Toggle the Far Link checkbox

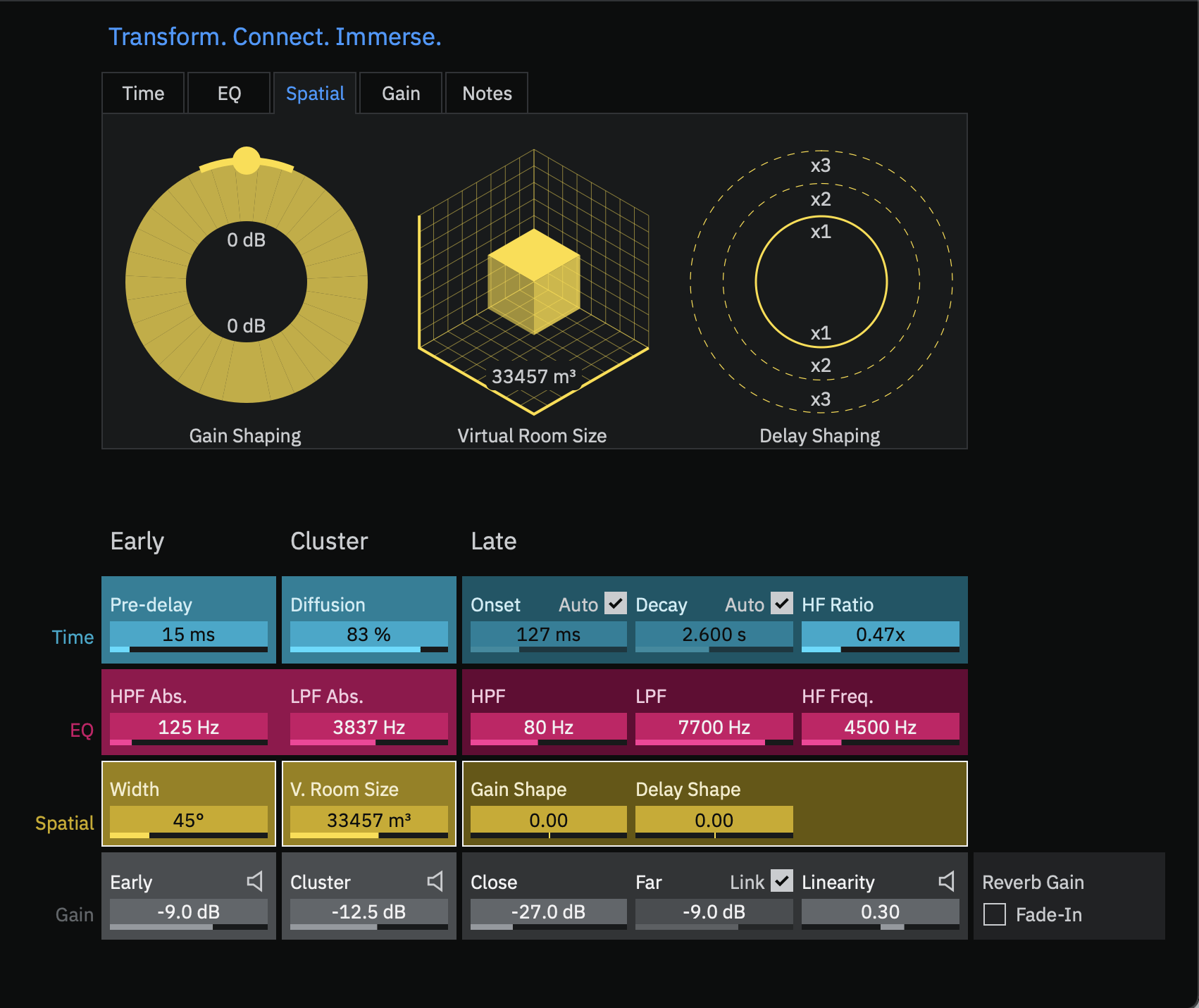pyautogui.click(x=782, y=881)
